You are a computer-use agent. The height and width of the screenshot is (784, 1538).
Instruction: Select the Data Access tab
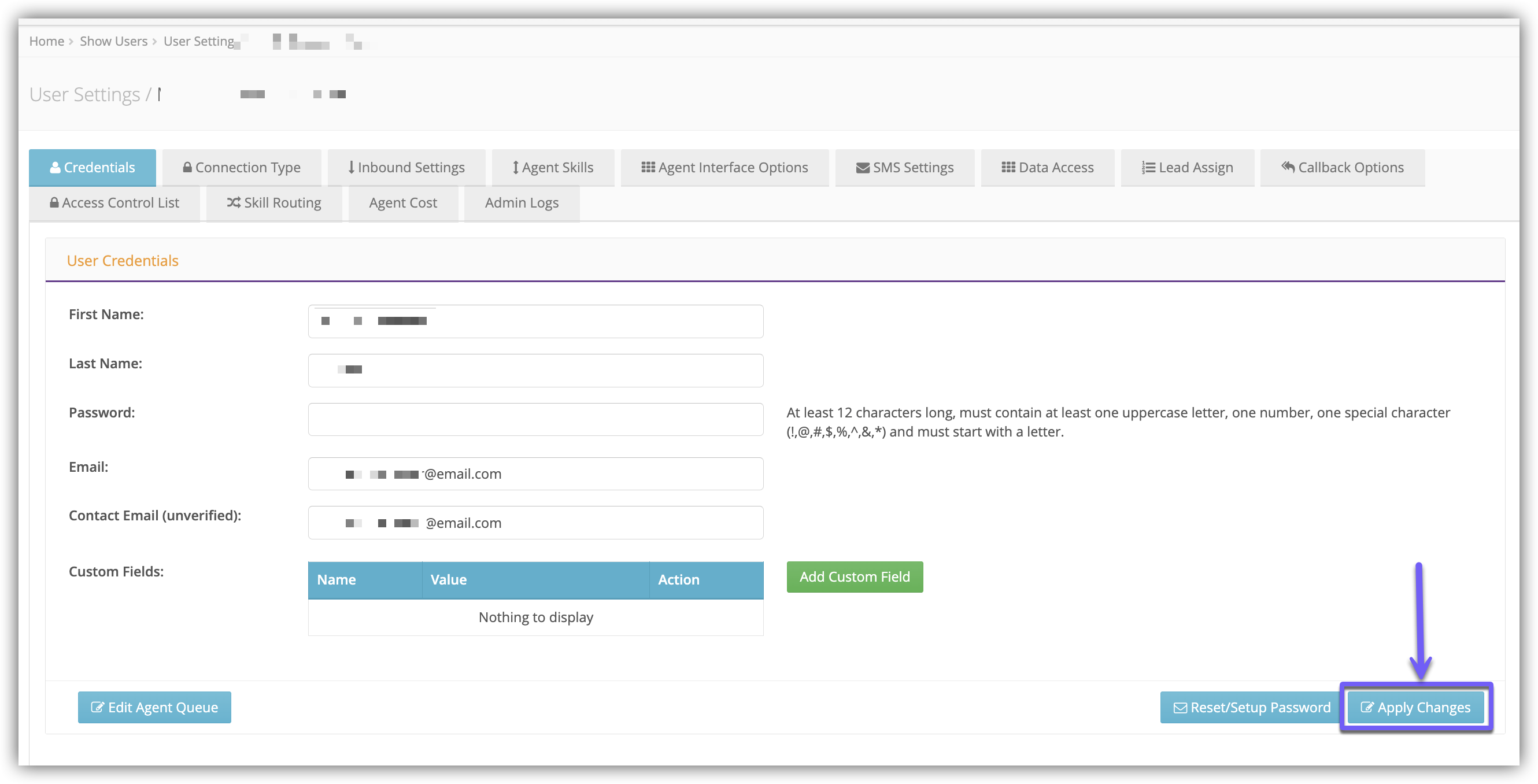click(1048, 168)
